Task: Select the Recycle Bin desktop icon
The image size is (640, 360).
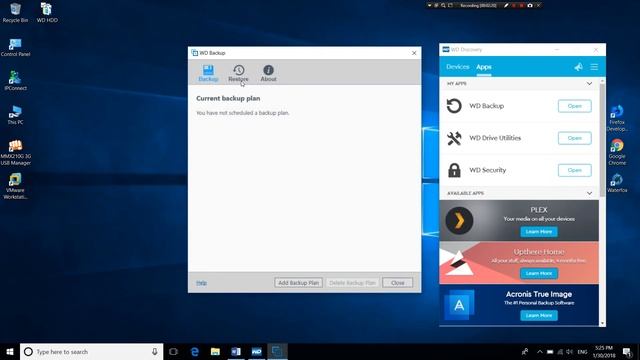Action: click(15, 12)
